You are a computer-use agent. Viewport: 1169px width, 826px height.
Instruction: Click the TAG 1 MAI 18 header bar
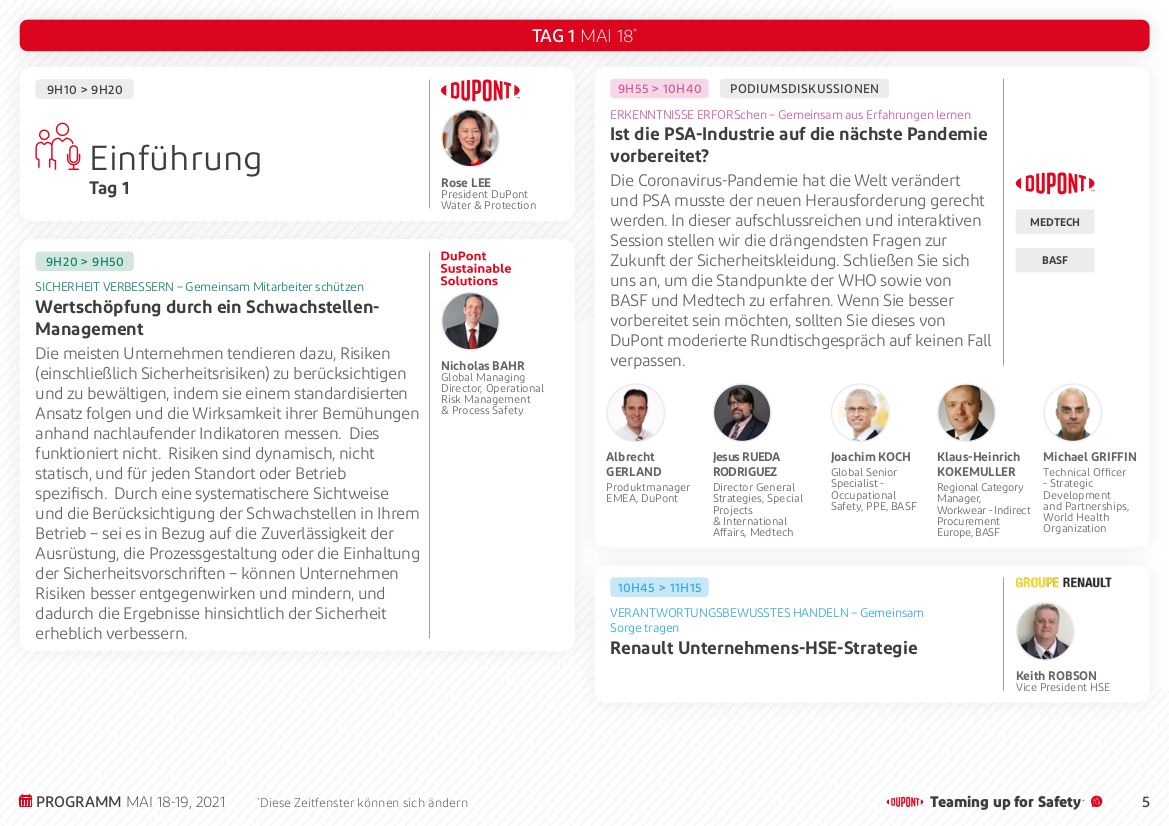click(x=584, y=36)
